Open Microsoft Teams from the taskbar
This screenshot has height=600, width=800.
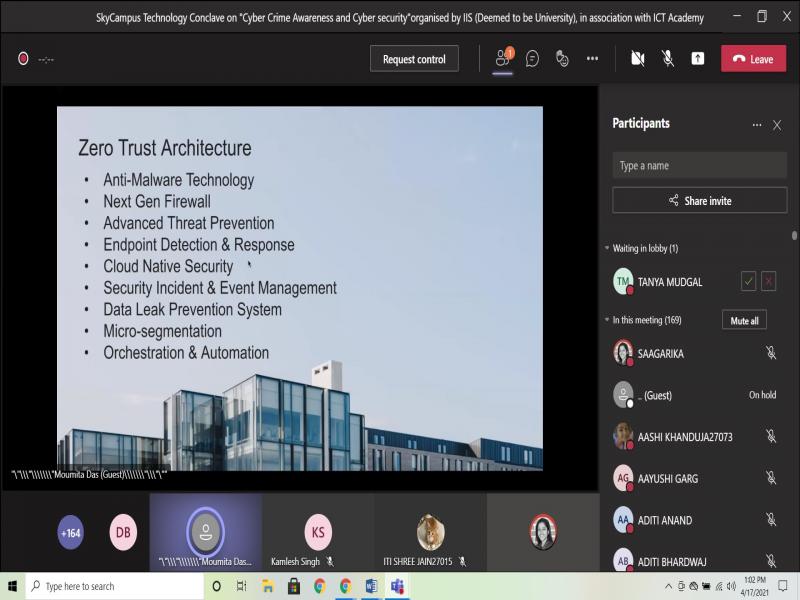[397, 586]
